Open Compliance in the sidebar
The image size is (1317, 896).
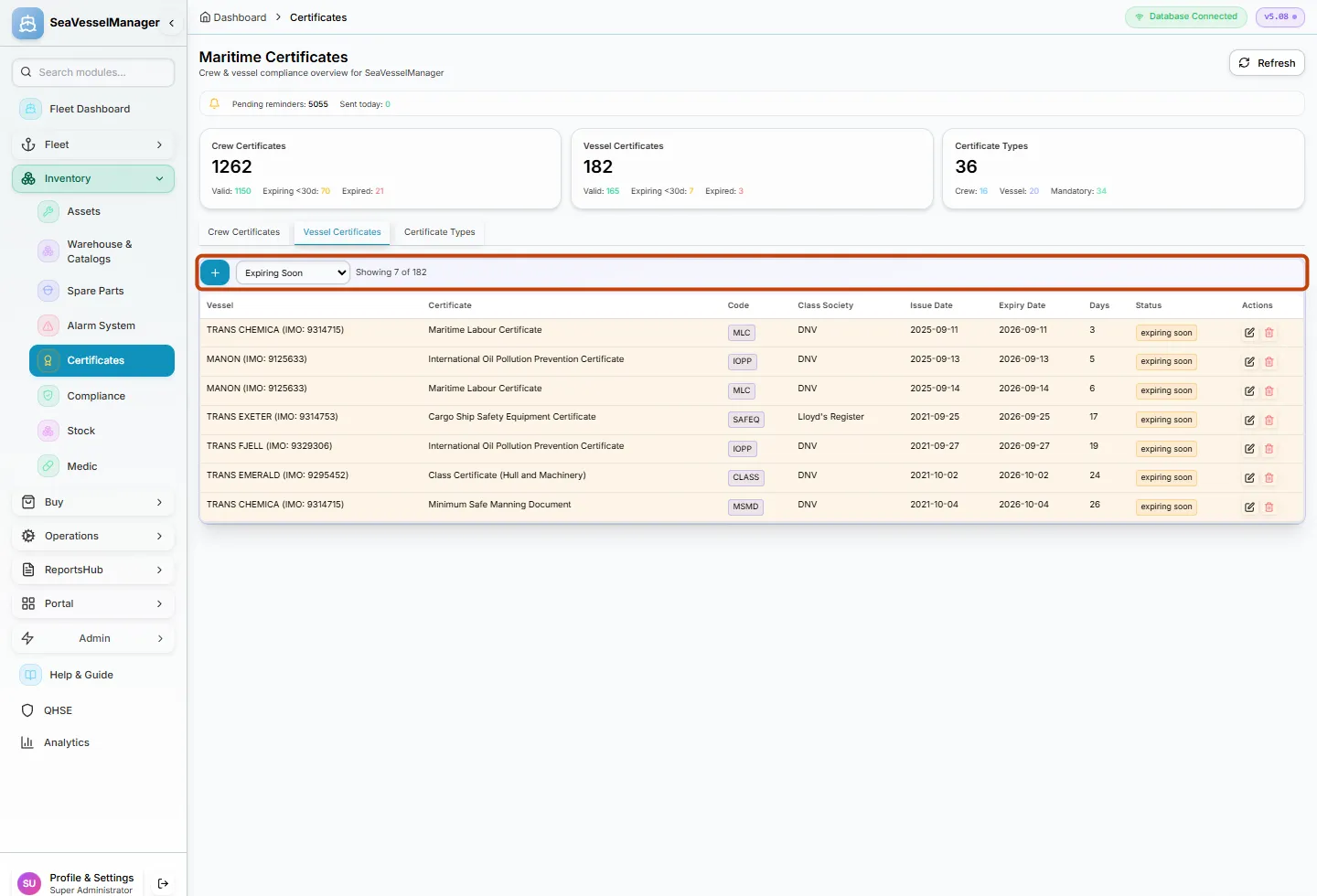(x=102, y=396)
